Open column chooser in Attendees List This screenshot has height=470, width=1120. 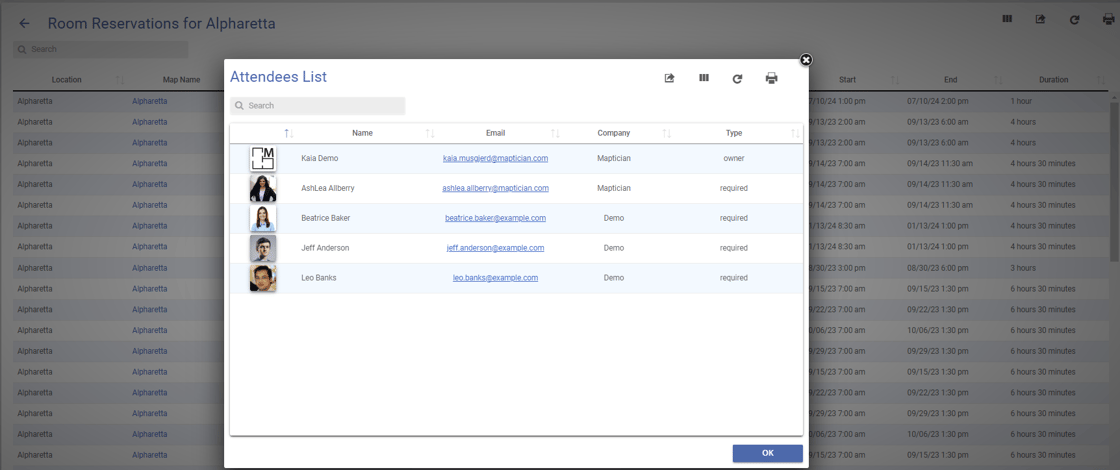click(x=704, y=78)
